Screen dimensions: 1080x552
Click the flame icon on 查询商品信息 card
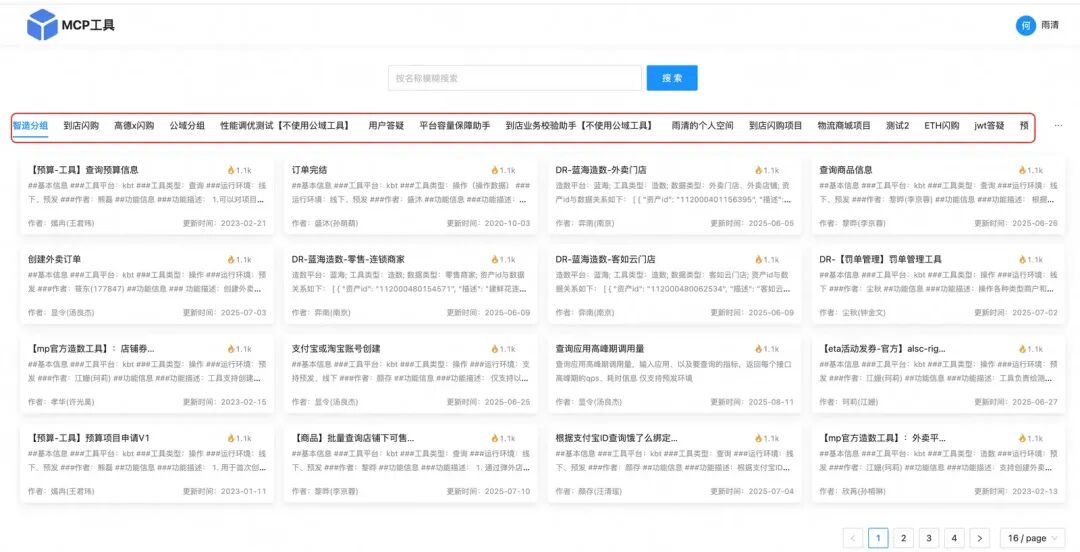pyautogui.click(x=1022, y=170)
